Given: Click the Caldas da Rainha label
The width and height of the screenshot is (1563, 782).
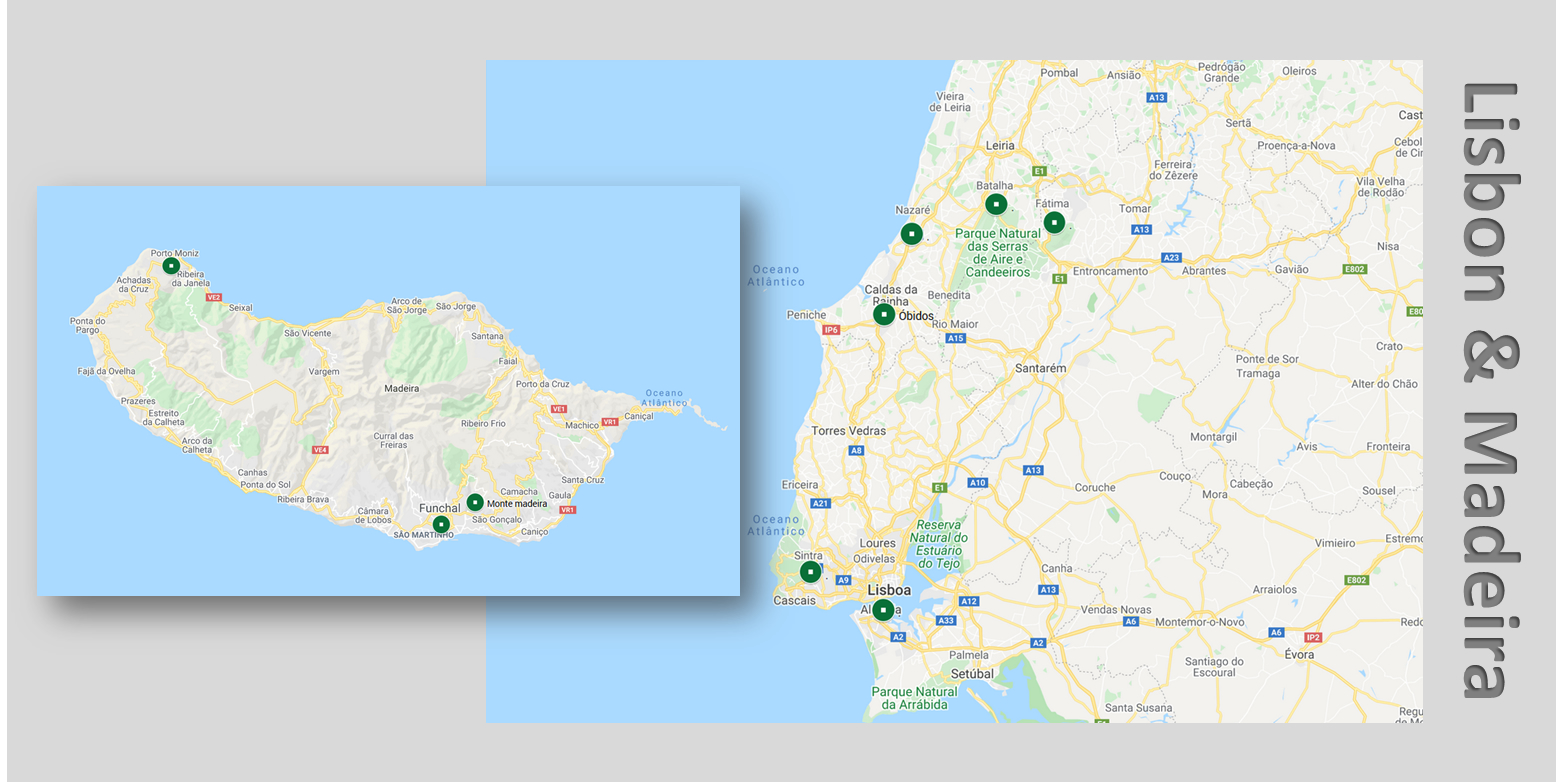Looking at the screenshot, I should tap(891, 295).
